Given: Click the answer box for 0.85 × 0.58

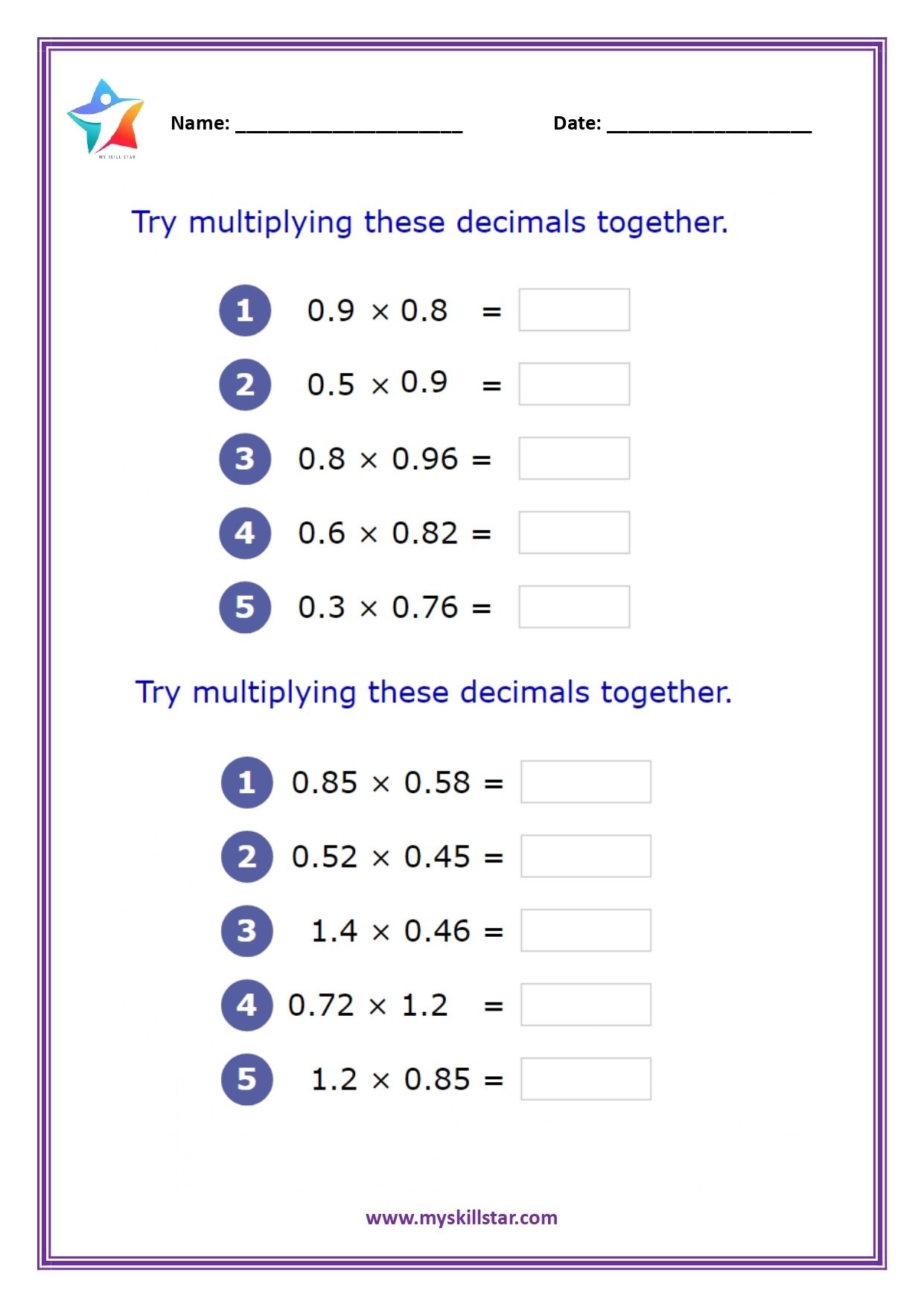Looking at the screenshot, I should click(586, 782).
